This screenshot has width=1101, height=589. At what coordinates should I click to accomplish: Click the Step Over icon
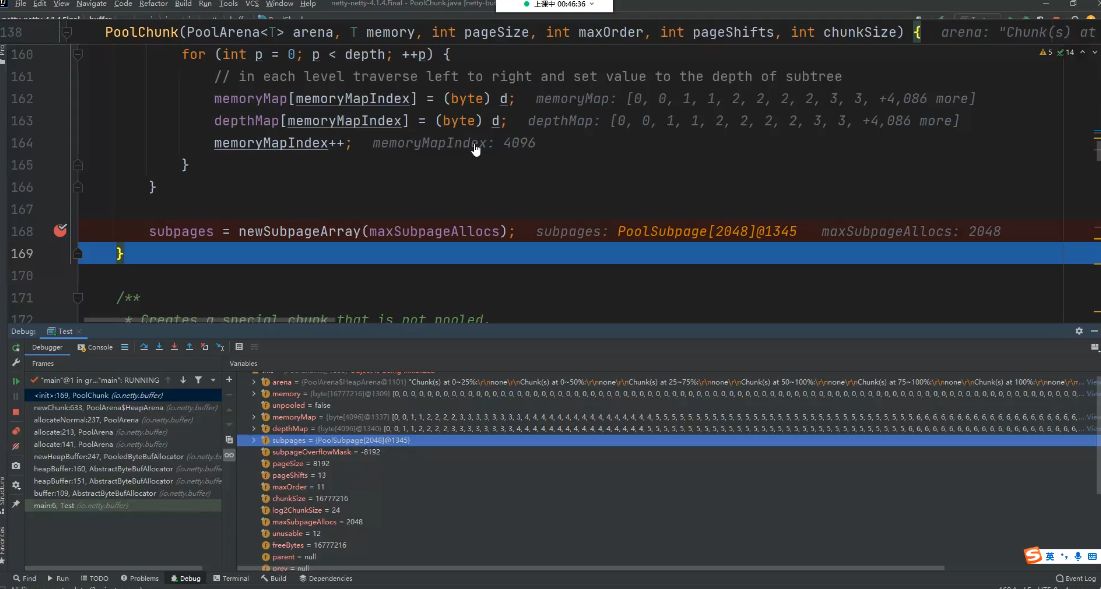pyautogui.click(x=144, y=347)
